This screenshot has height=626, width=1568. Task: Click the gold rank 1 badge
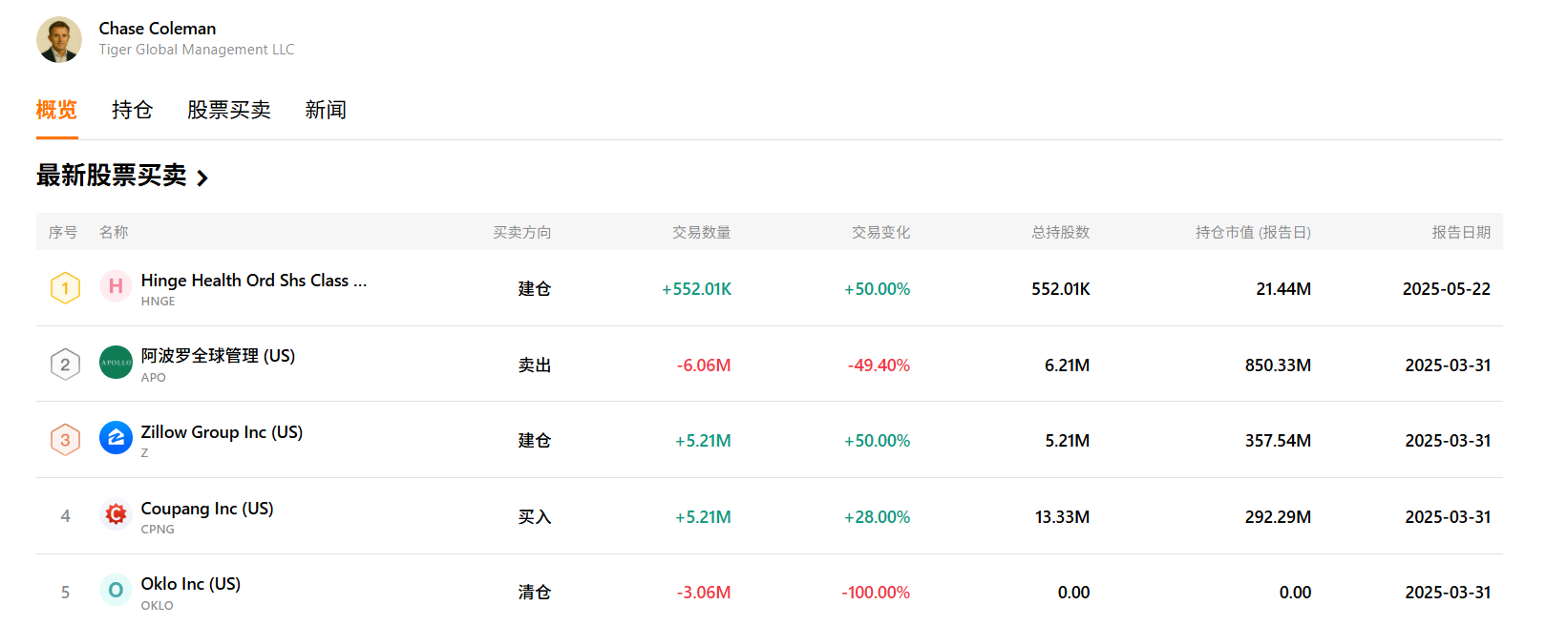(x=65, y=287)
